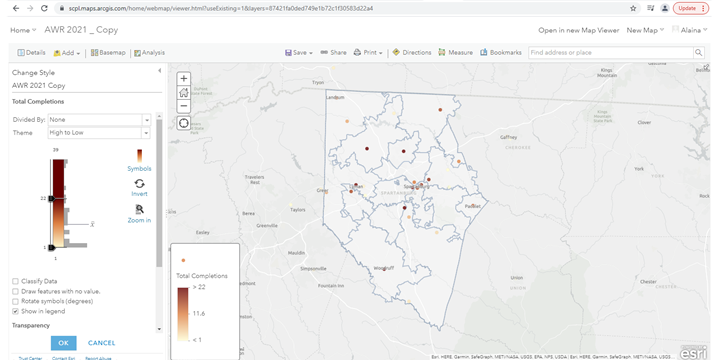Click the Measure ruler icon

coord(441,52)
